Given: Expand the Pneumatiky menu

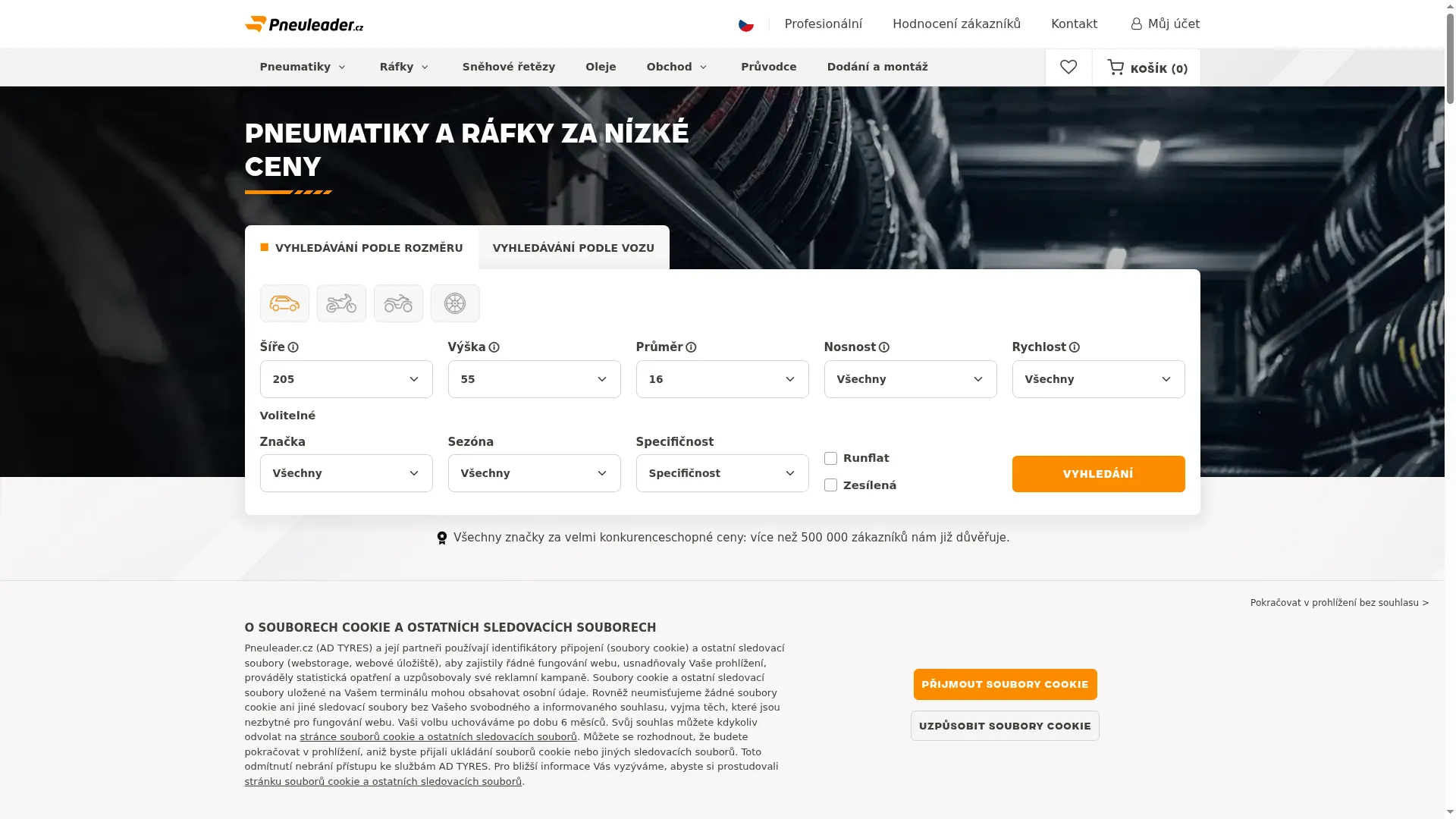Looking at the screenshot, I should pyautogui.click(x=303, y=67).
